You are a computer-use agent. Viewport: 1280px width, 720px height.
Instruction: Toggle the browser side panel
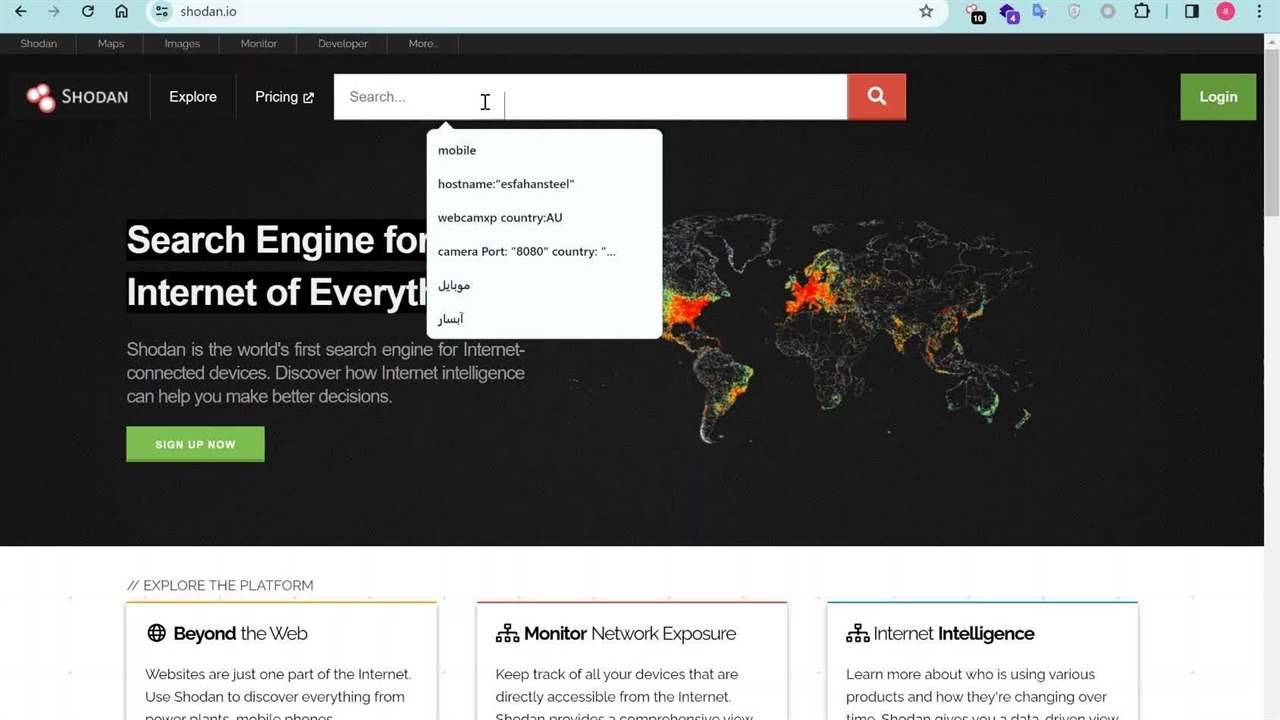click(1192, 12)
